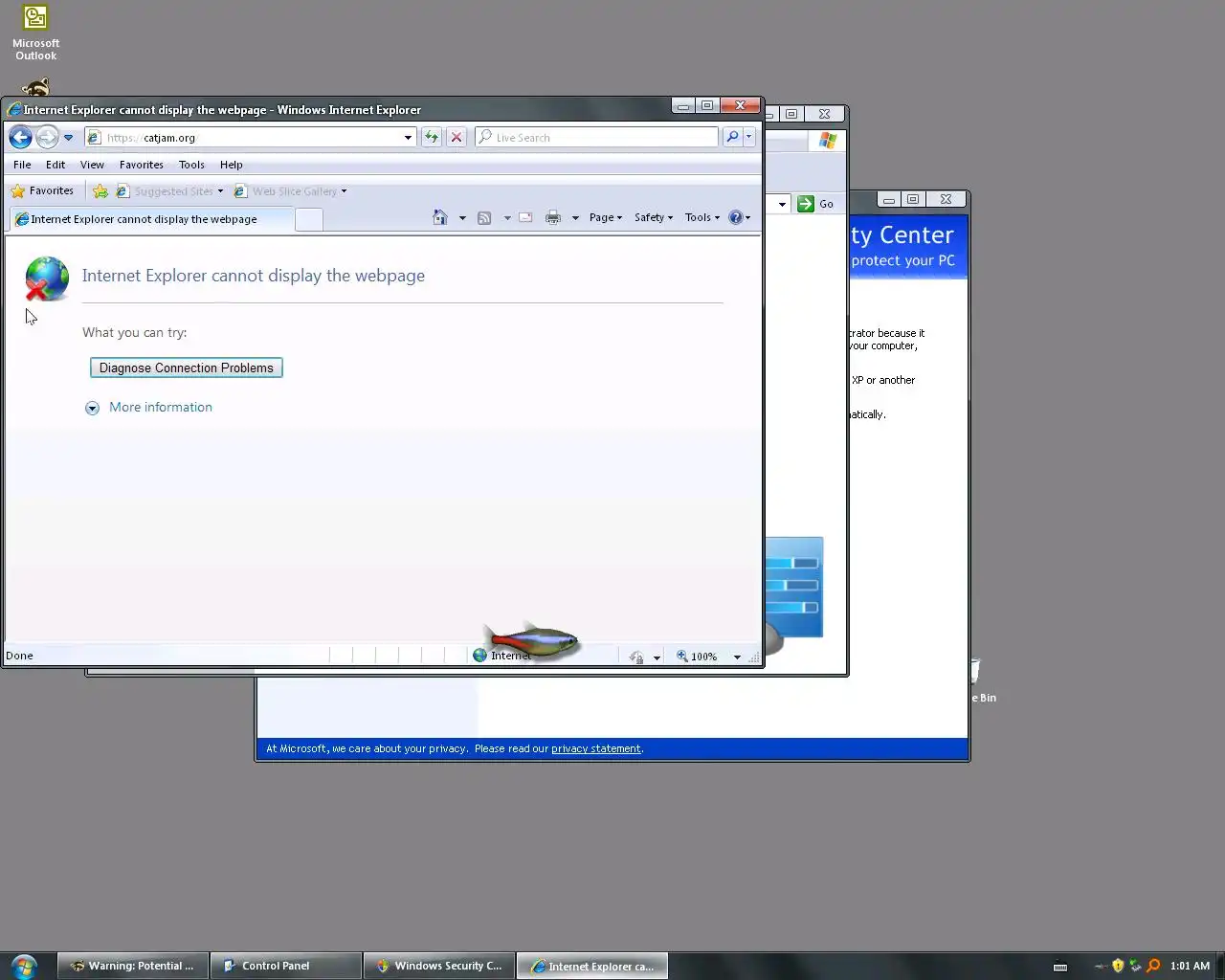Click the Internet Explorer taskbar item
Viewport: 1225px width, 980px height.
592,966
